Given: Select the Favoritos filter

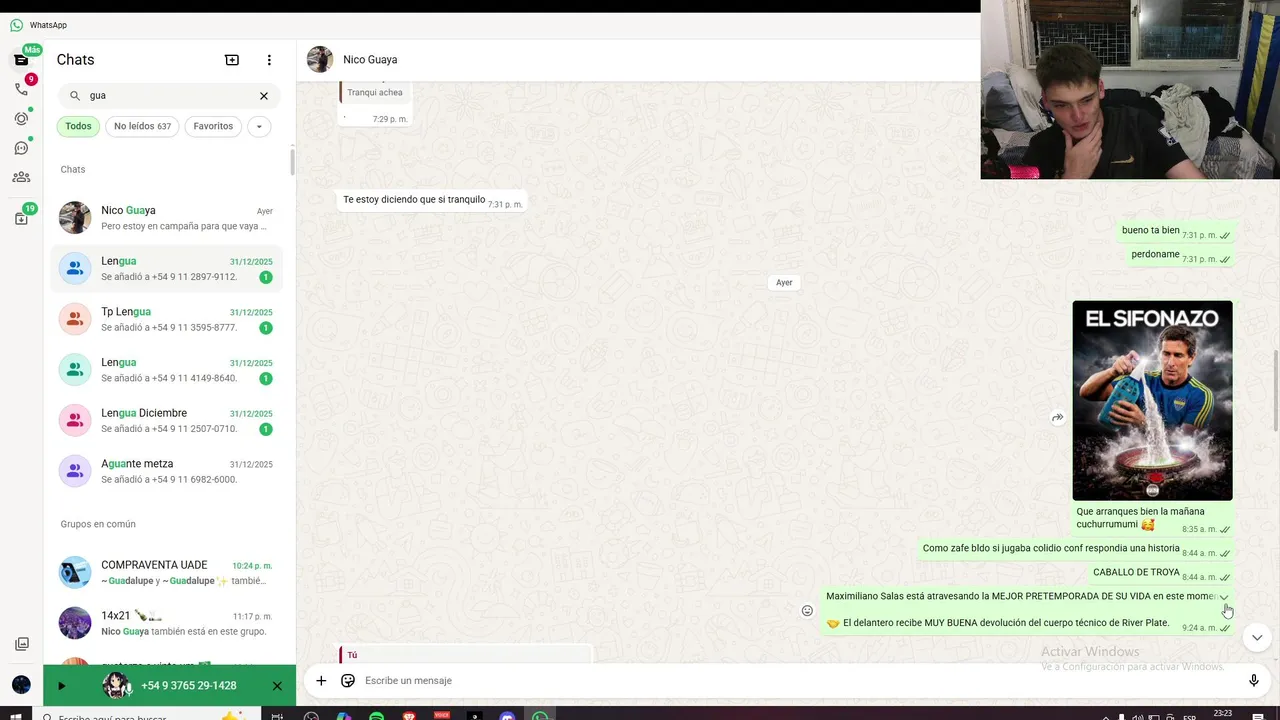Looking at the screenshot, I should click(213, 126).
